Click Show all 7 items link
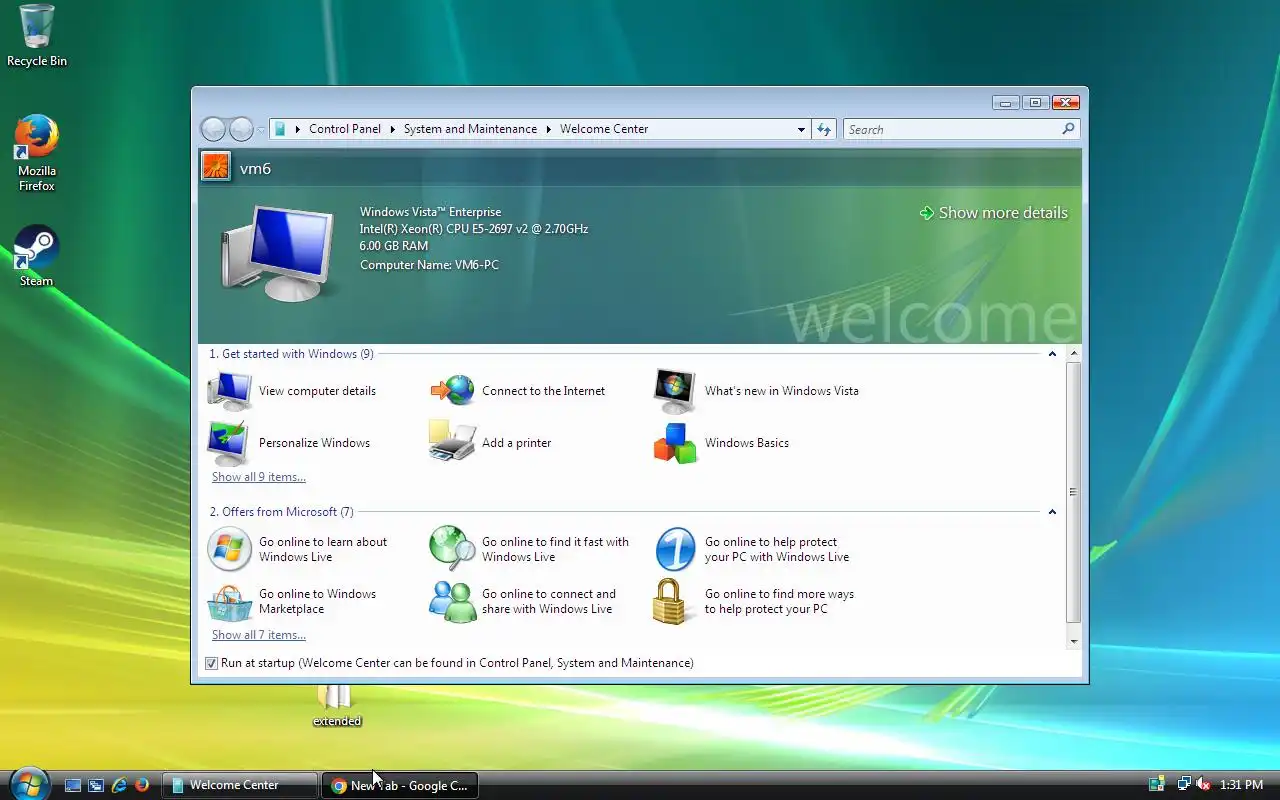 pyautogui.click(x=259, y=635)
